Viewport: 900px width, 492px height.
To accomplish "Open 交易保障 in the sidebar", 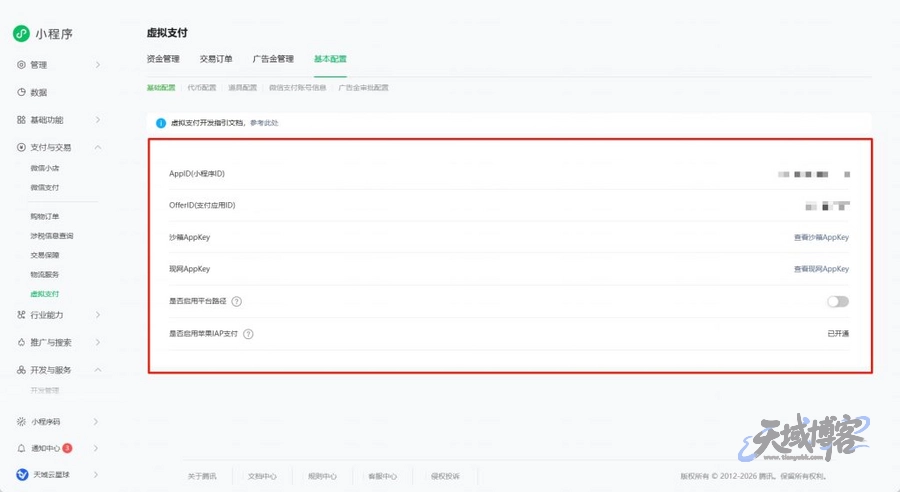I will [x=45, y=255].
